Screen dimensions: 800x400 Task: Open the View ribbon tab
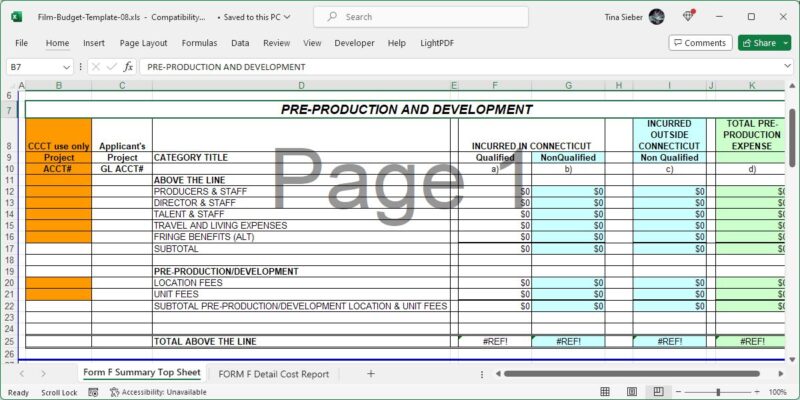(x=312, y=43)
